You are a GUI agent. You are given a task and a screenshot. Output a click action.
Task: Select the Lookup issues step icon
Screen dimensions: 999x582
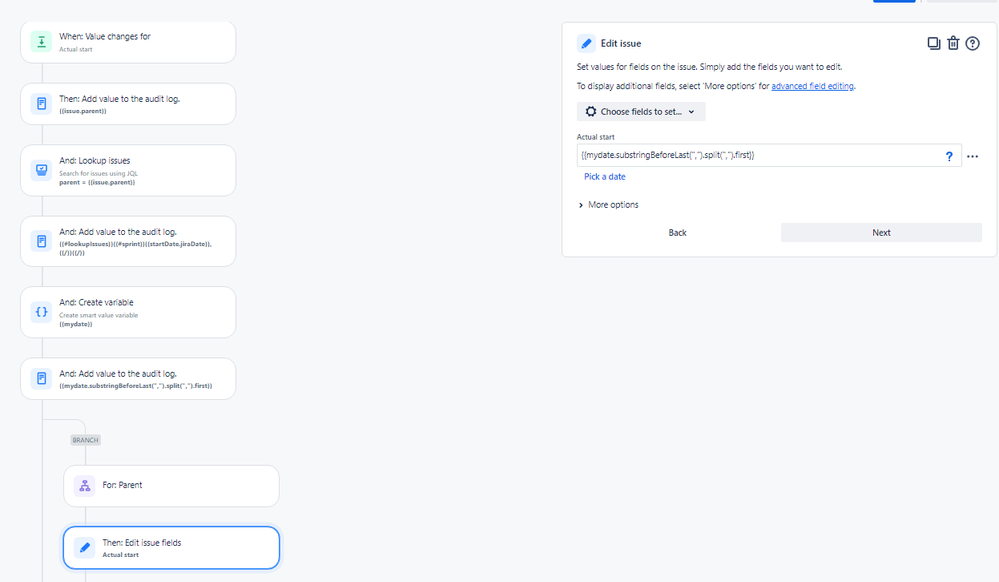[41, 170]
